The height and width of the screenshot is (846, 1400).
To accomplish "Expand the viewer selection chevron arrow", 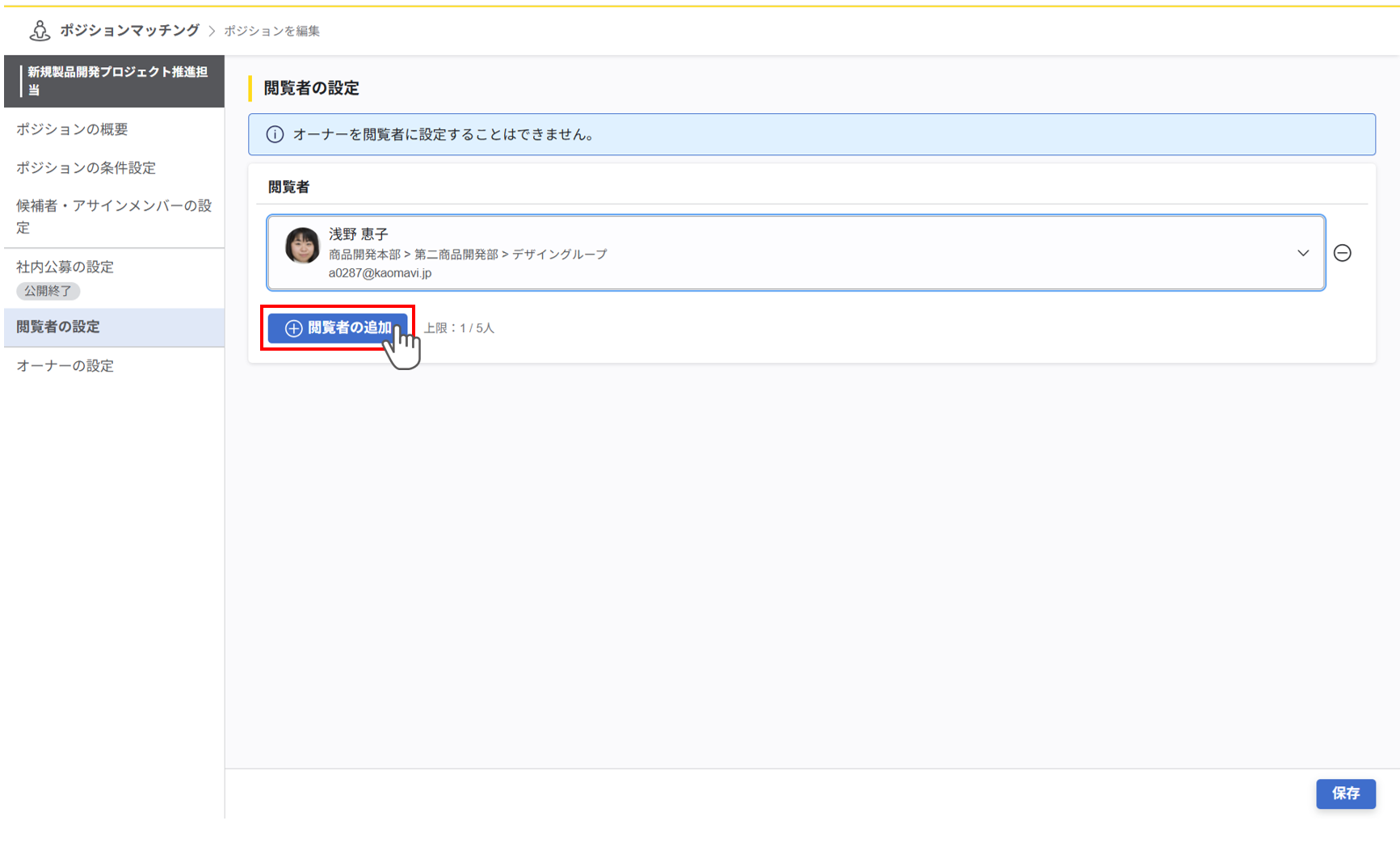I will coord(1302,253).
